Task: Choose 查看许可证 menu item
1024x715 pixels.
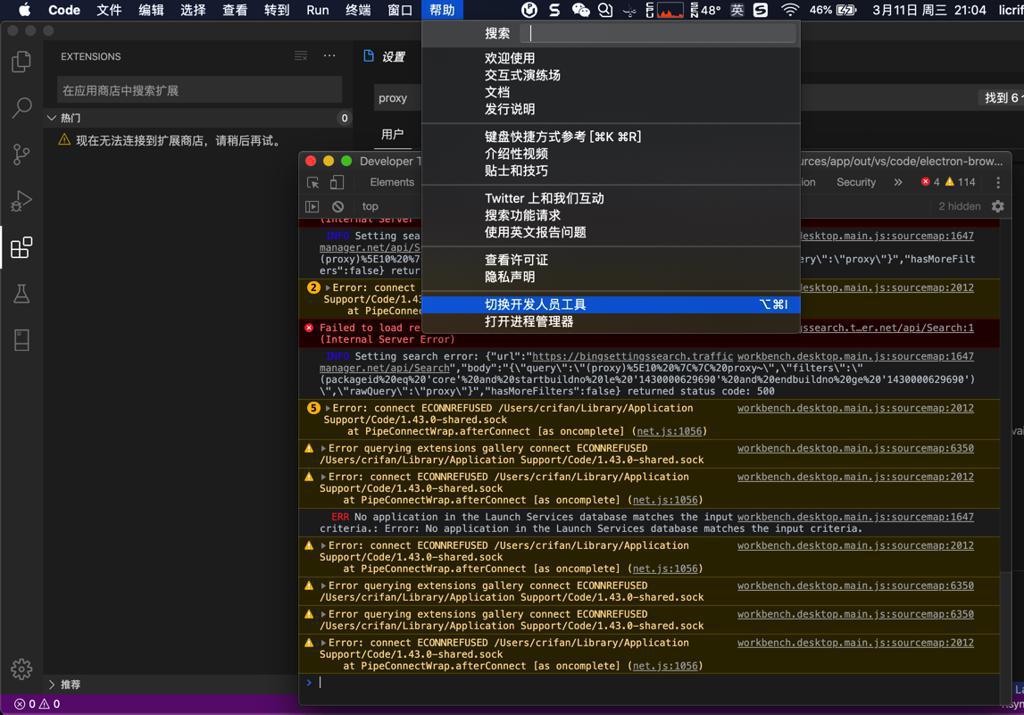Action: pos(611,260)
